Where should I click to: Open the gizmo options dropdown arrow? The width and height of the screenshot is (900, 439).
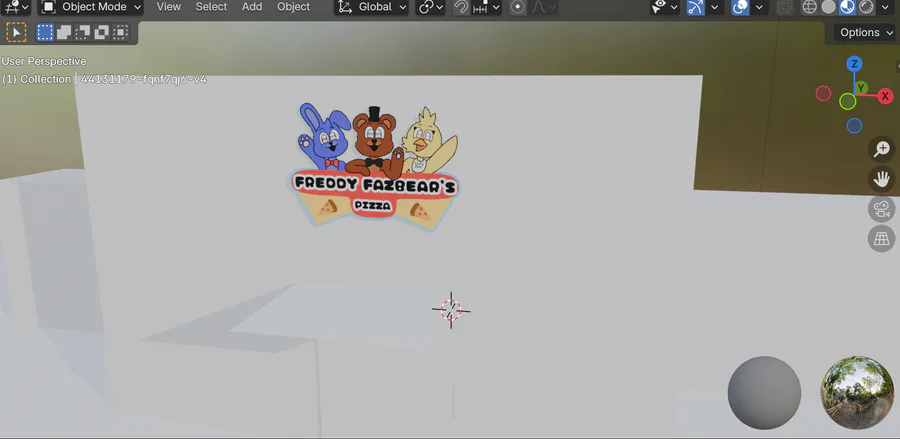pyautogui.click(x=715, y=7)
